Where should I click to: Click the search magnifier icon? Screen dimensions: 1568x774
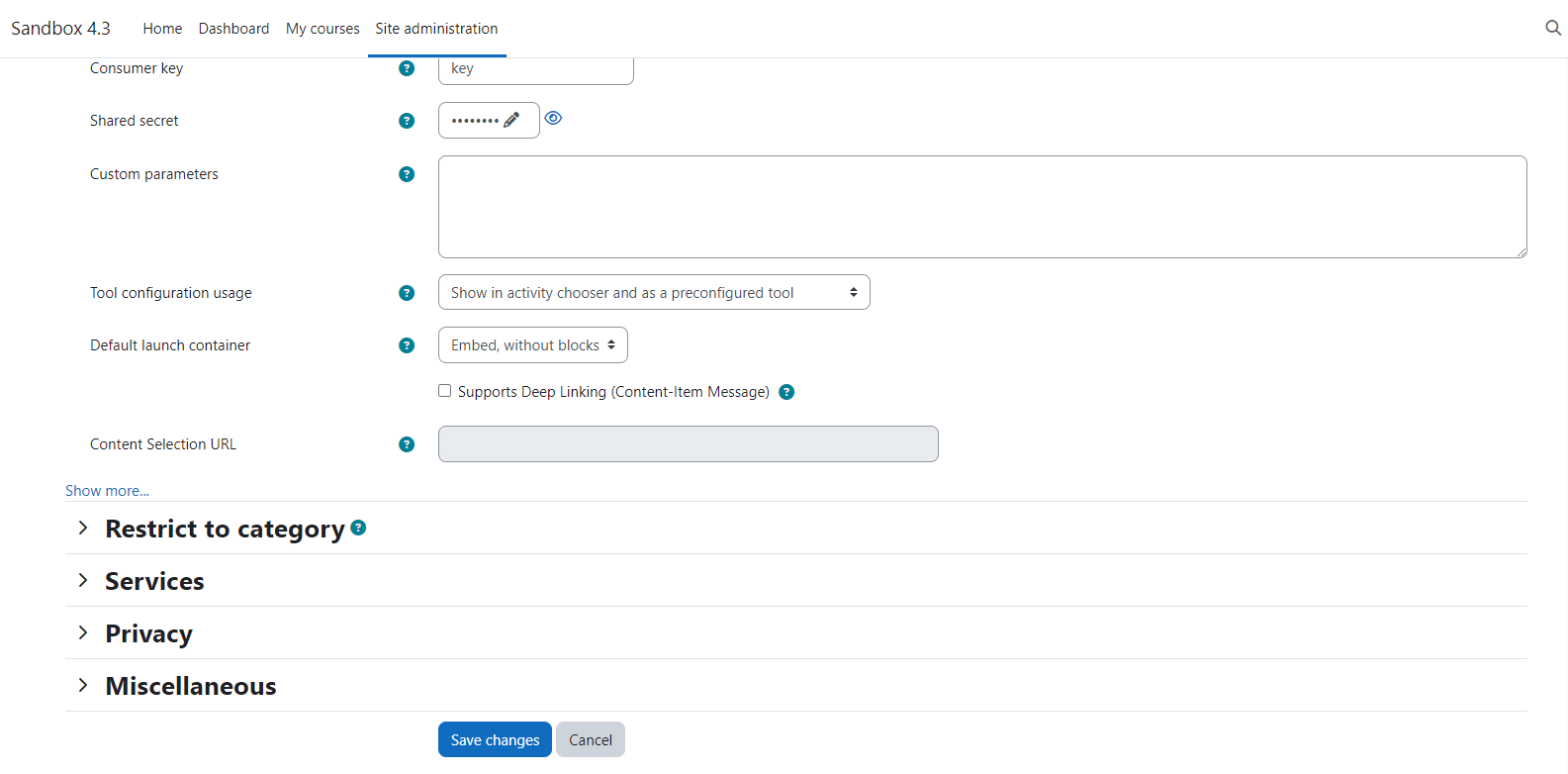click(1553, 28)
